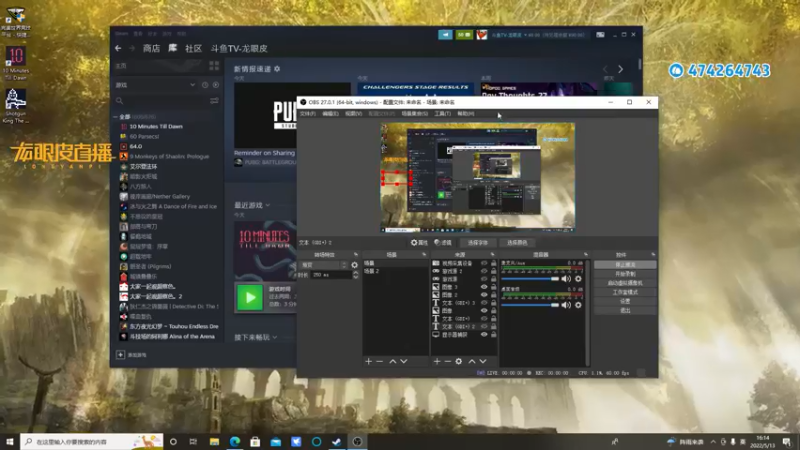The image size is (800, 450).
Task: Add a new source in OBS
Action: [x=437, y=361]
